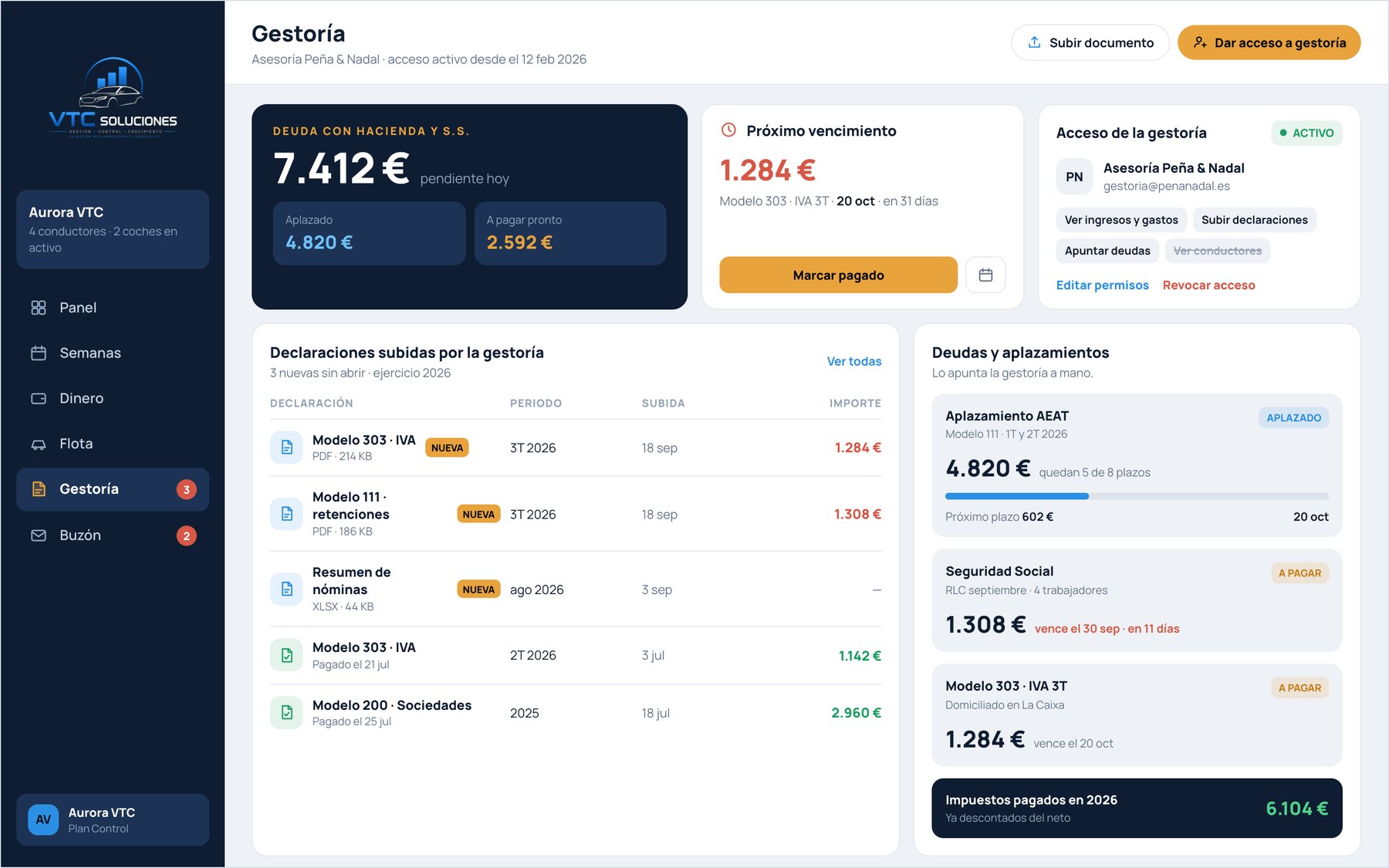
Task: Open the Resumen de nóminas file icon
Action: coord(286,589)
